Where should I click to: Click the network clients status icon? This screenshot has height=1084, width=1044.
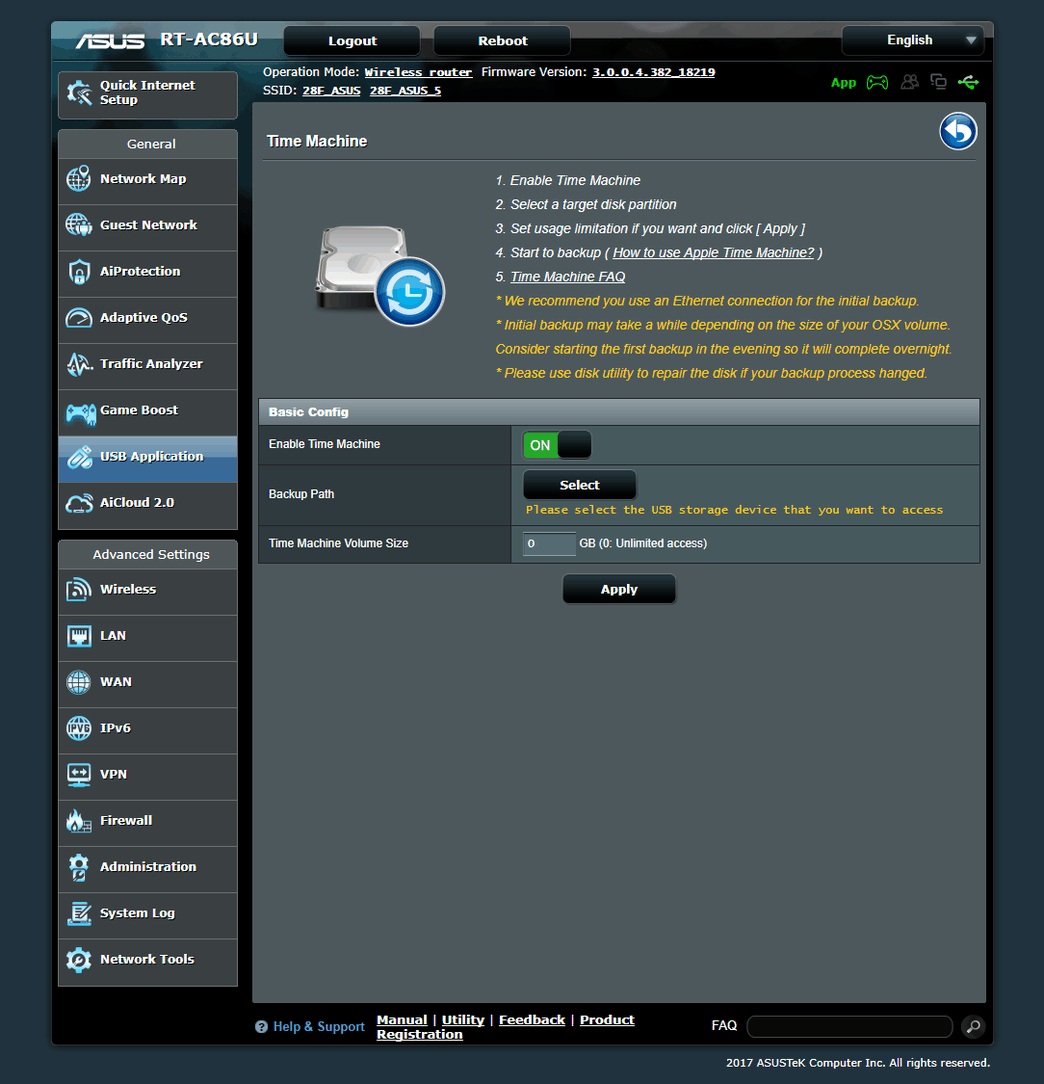(938, 82)
